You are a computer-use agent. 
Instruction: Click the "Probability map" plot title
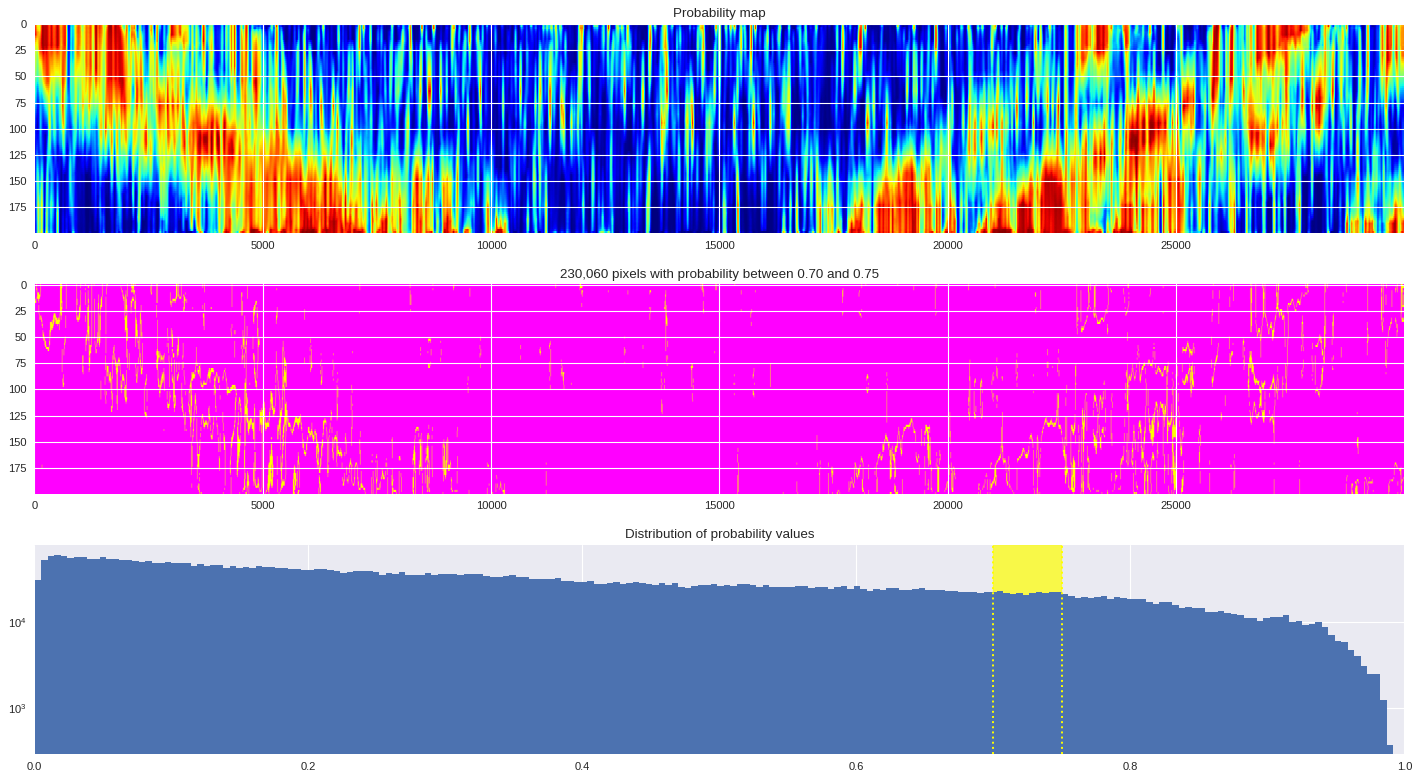pyautogui.click(x=719, y=13)
